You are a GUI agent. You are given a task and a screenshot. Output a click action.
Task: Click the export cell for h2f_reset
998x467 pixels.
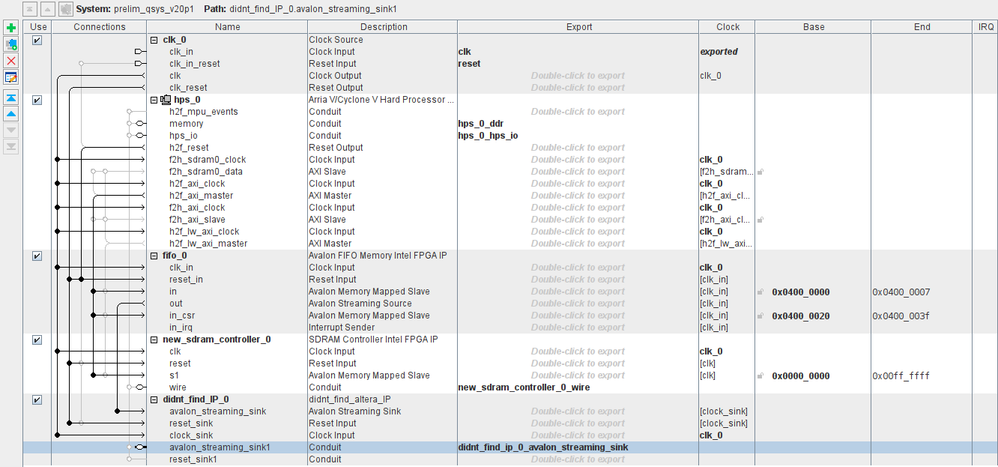(x=578, y=148)
